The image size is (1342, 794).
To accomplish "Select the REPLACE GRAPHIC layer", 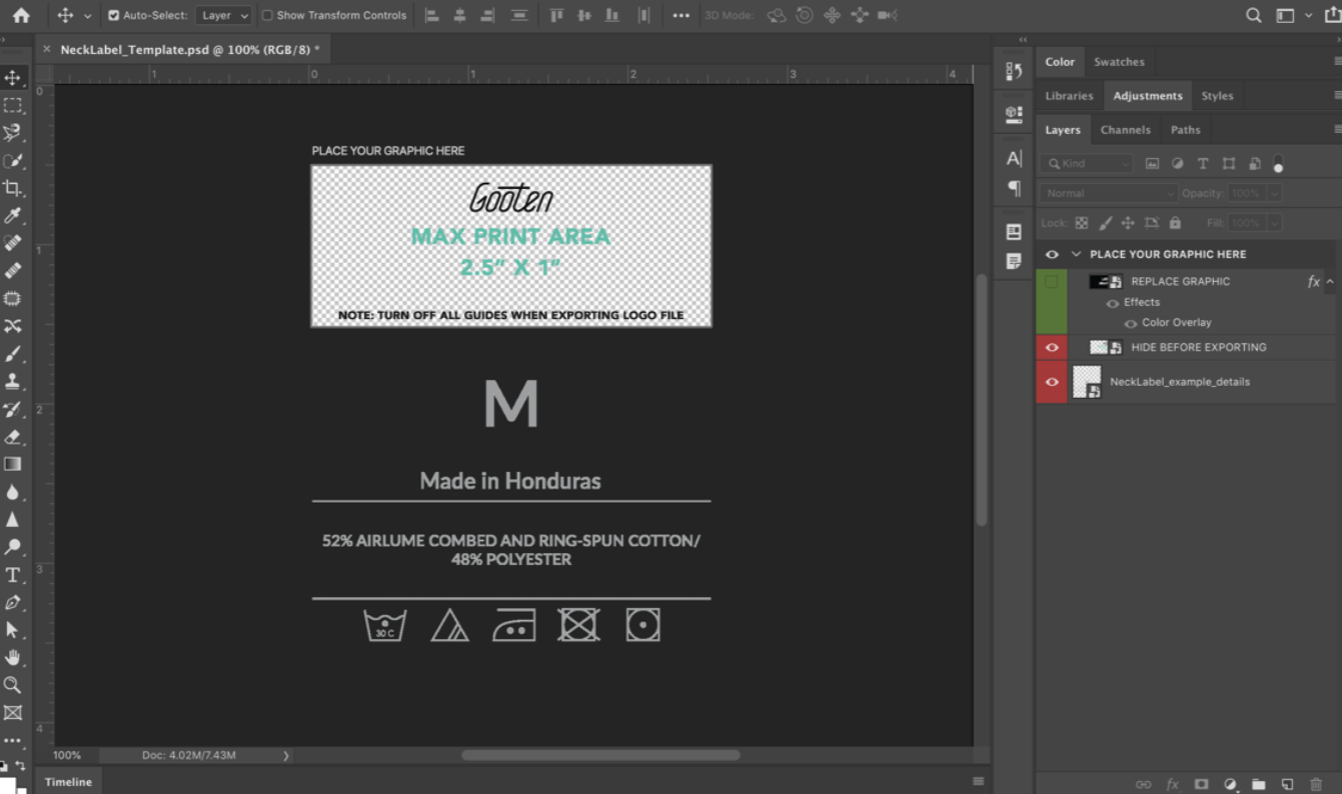I will (x=1180, y=282).
